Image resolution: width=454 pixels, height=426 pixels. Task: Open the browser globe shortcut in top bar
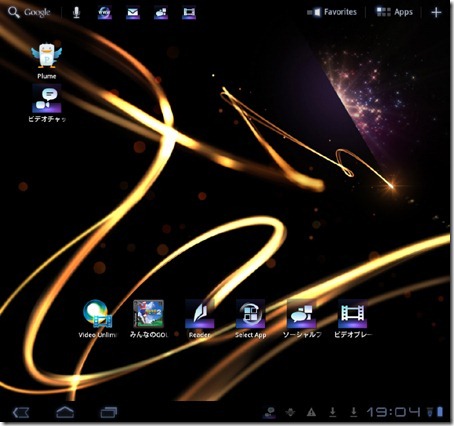[x=104, y=13]
